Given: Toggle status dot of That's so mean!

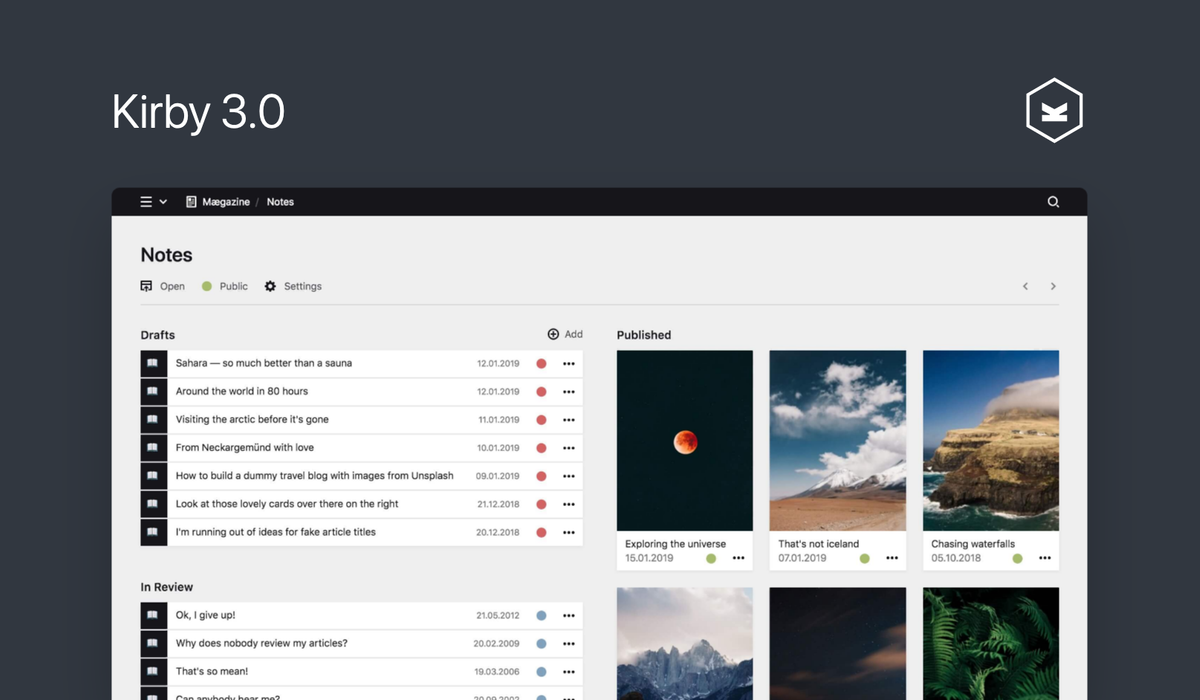Looking at the screenshot, I should tap(541, 671).
